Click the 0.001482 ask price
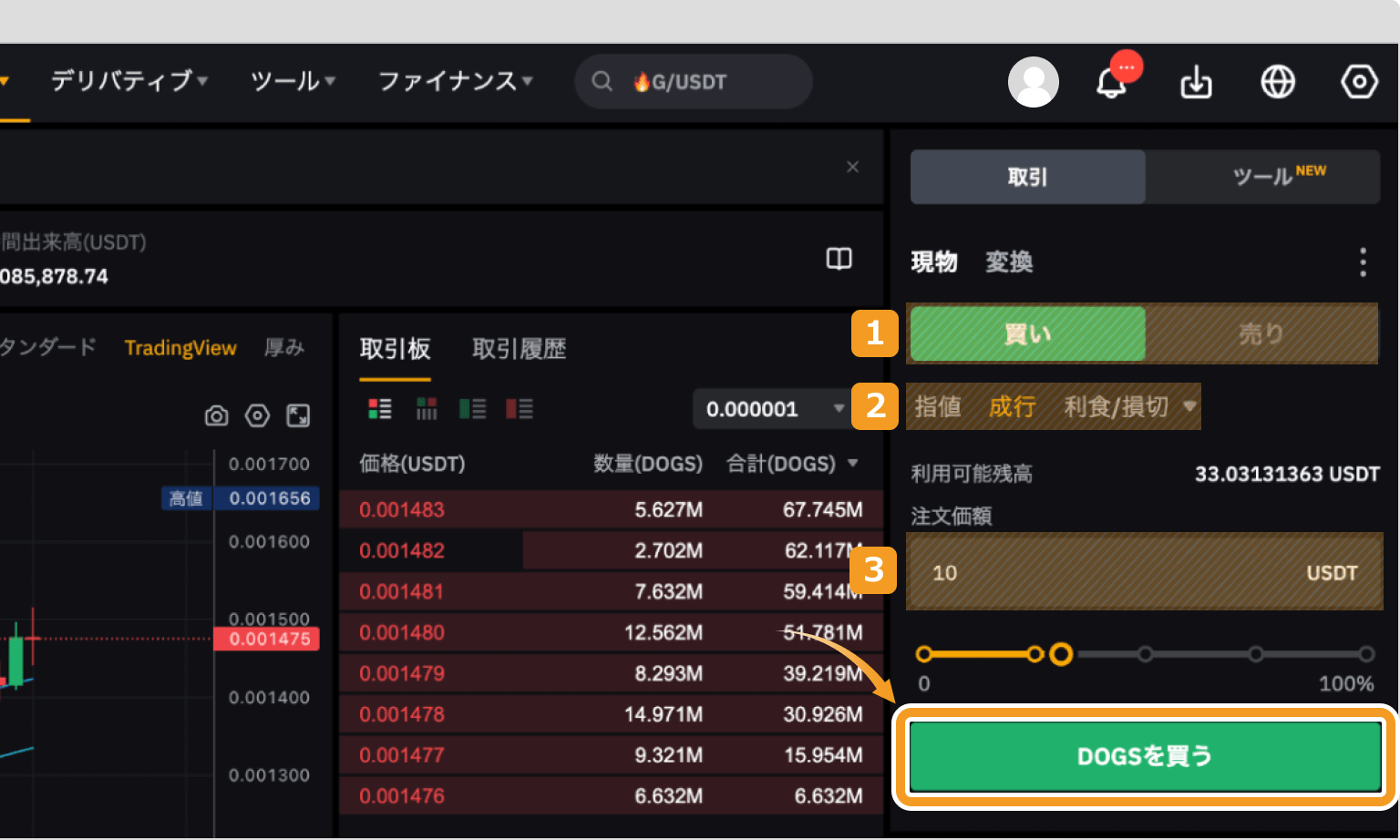The height and width of the screenshot is (840, 1400). 402,551
